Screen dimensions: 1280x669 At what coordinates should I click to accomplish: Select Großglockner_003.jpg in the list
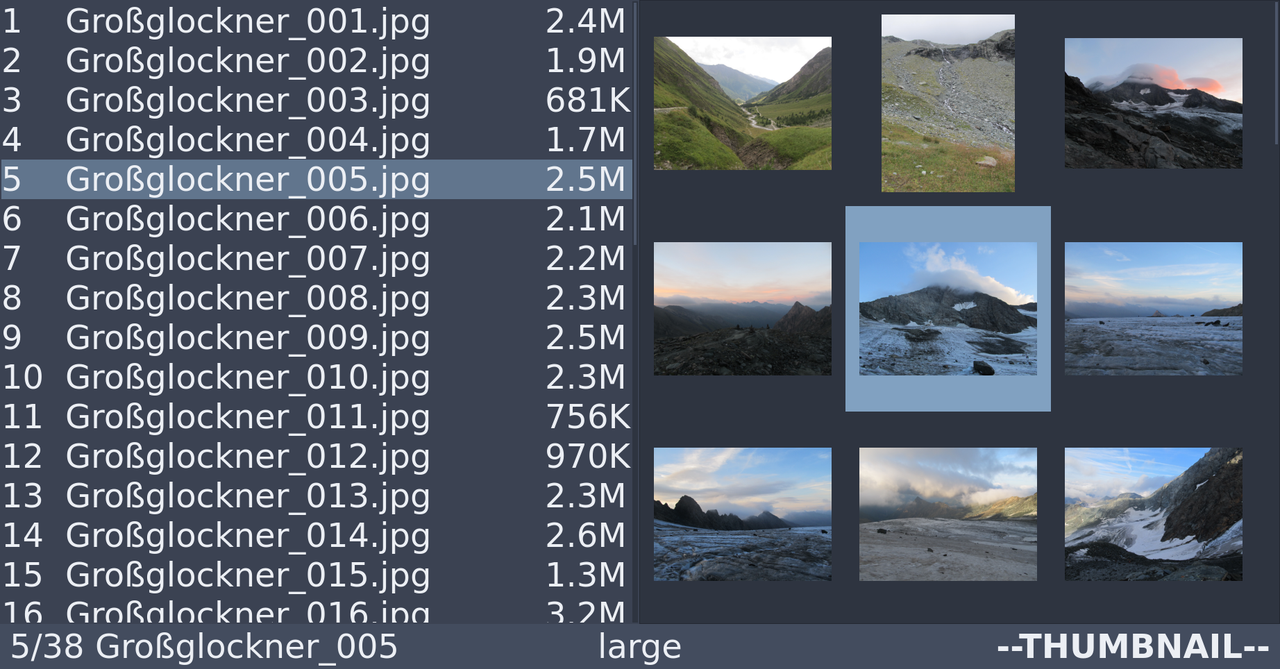click(x=316, y=100)
